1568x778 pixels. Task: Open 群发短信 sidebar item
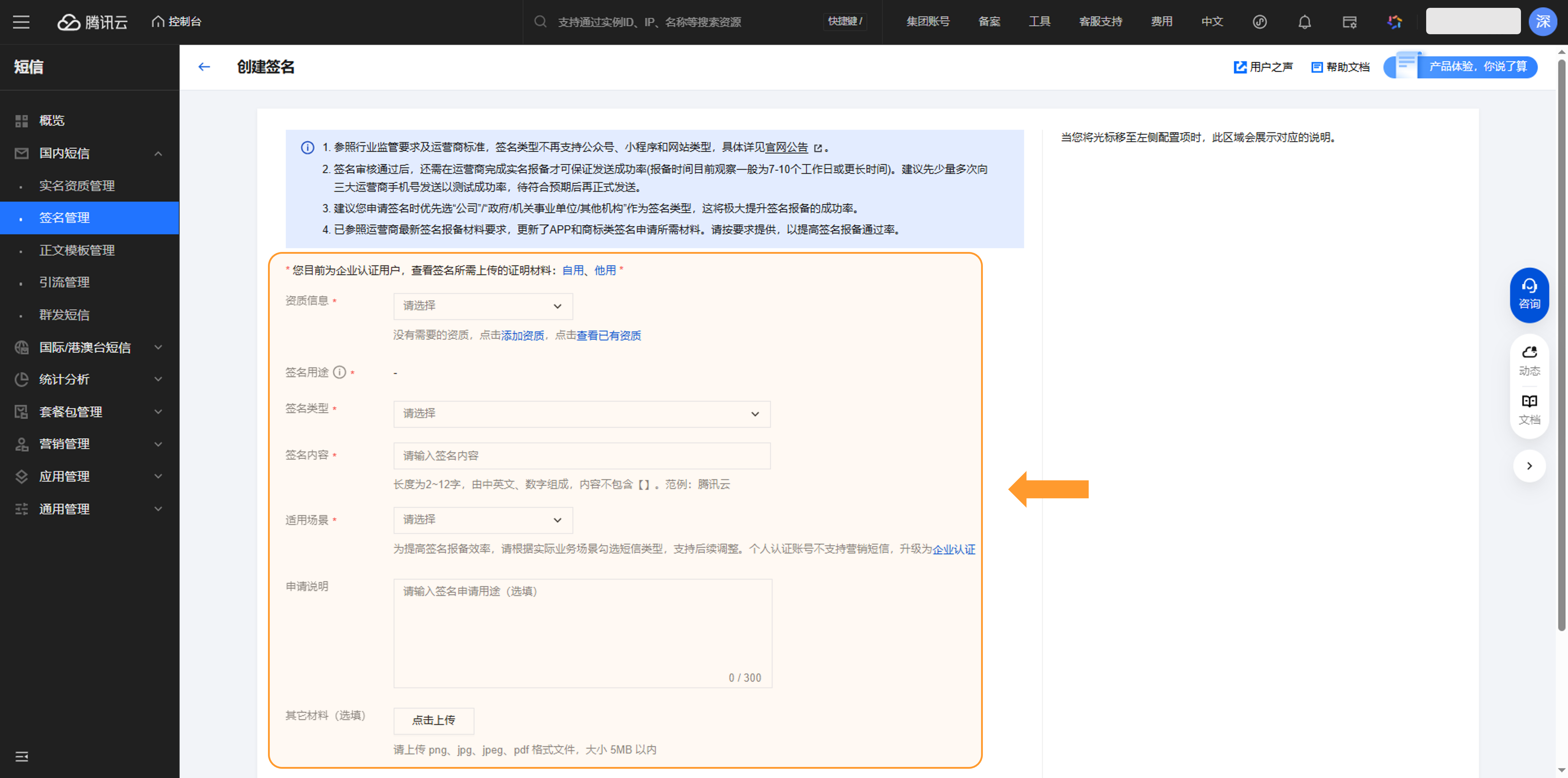(x=64, y=315)
